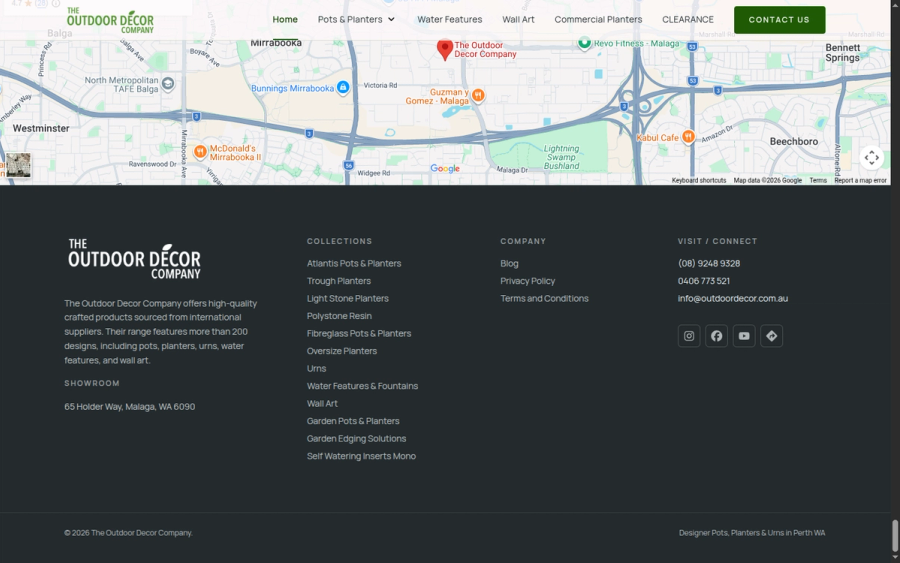Screen dimensions: 900x563
Task: Click the 65 Holder Way showroom address
Action: 130,406
